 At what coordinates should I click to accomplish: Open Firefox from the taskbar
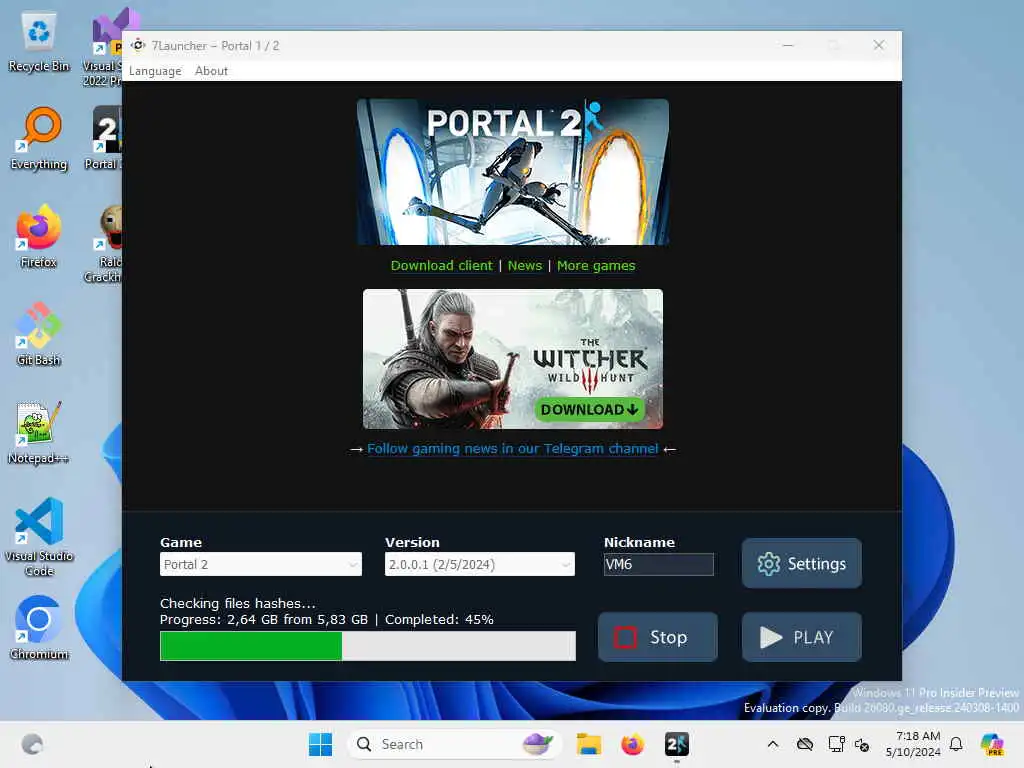[x=632, y=744]
